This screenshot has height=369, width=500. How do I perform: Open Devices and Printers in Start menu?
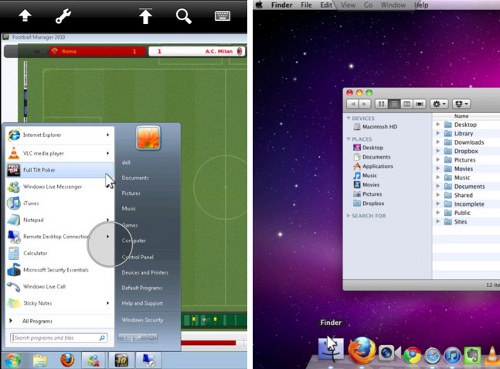pyautogui.click(x=145, y=272)
